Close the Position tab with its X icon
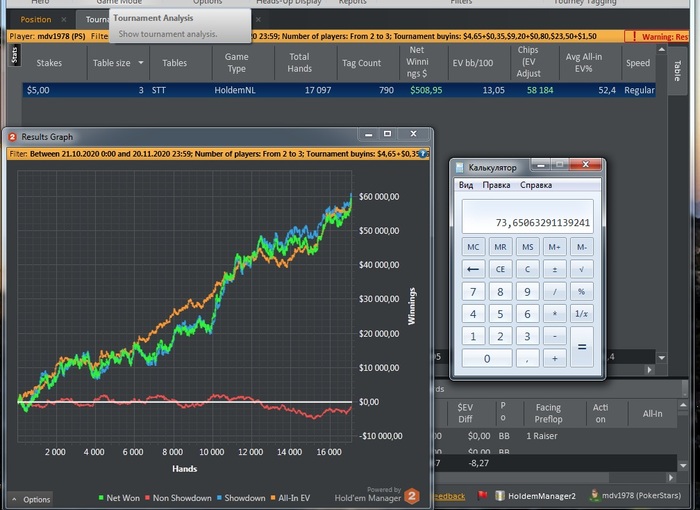 (64, 20)
